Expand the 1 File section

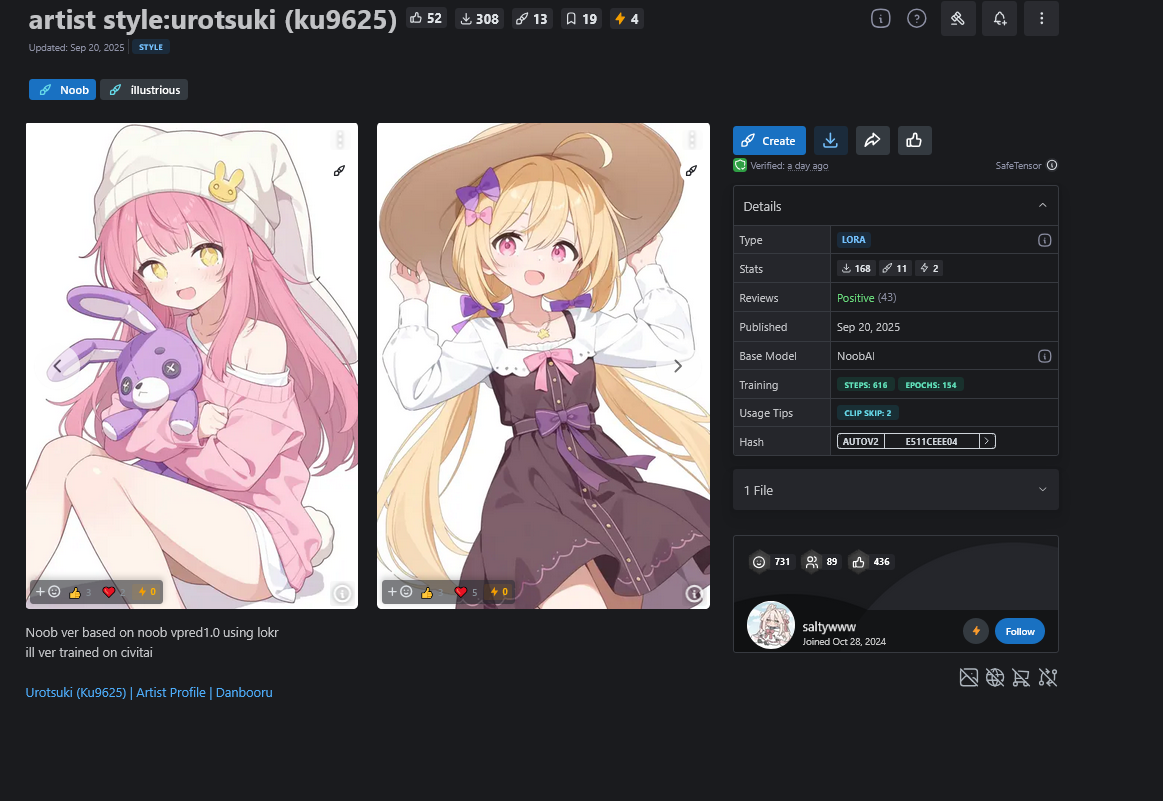895,490
